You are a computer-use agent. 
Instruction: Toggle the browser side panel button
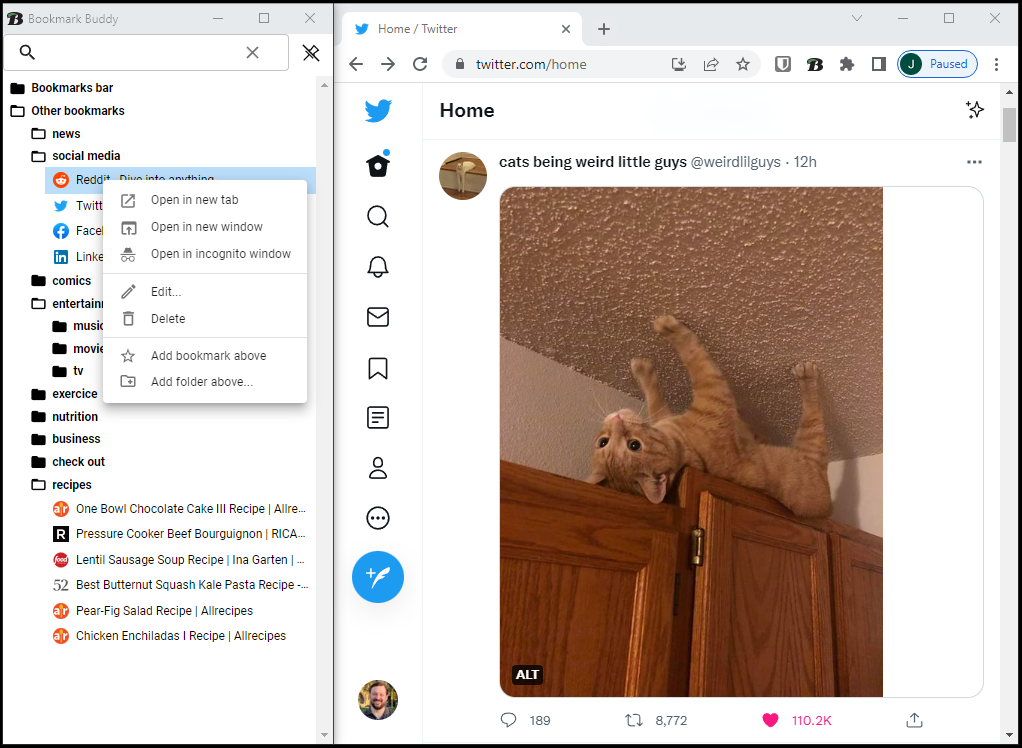[x=878, y=64]
